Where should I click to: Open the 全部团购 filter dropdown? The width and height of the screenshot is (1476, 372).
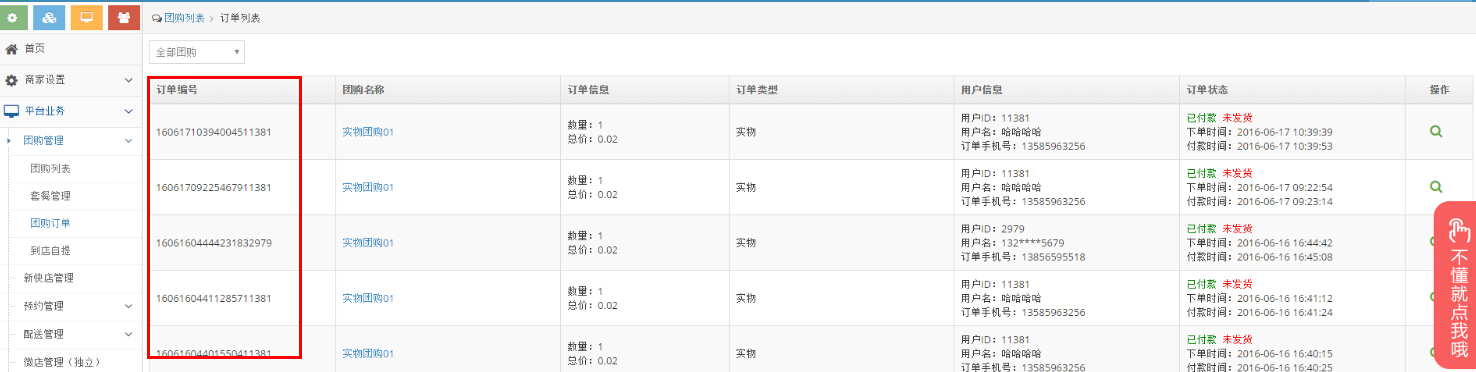[x=196, y=52]
